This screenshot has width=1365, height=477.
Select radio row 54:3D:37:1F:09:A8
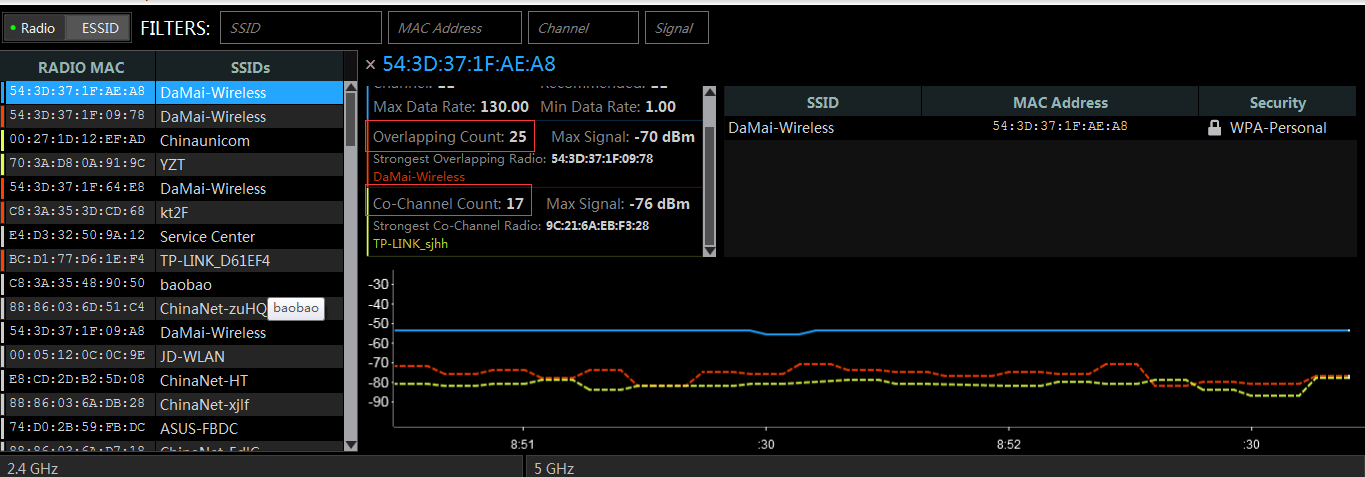(173, 332)
